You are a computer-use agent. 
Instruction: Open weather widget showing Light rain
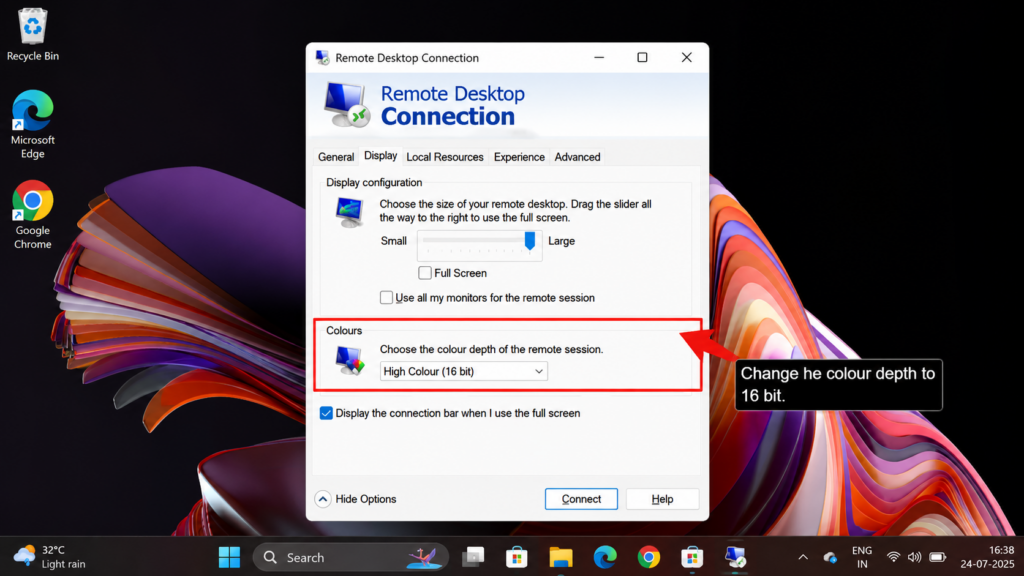(50, 557)
